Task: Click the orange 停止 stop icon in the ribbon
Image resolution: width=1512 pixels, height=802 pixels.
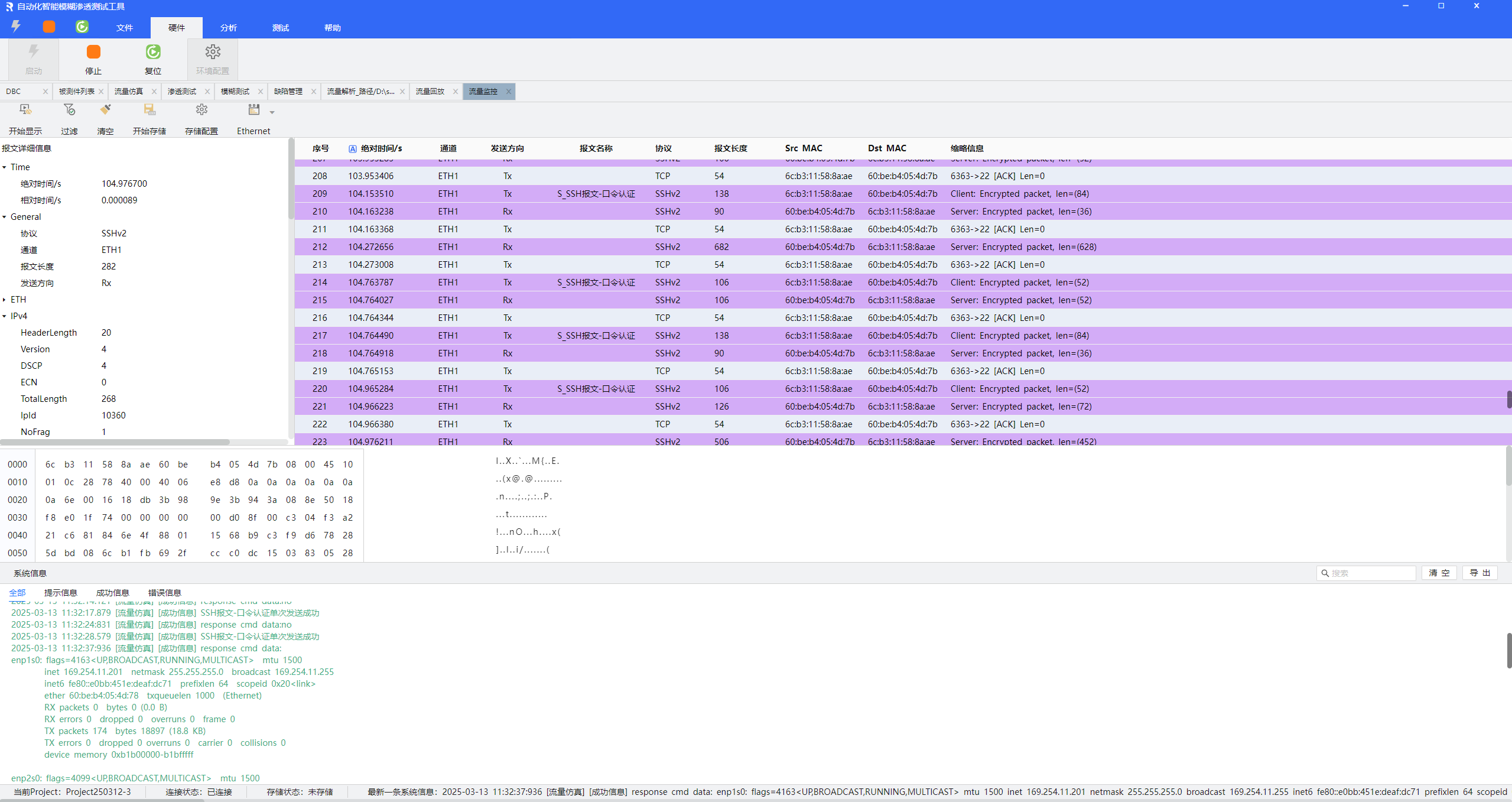Action: tap(93, 53)
